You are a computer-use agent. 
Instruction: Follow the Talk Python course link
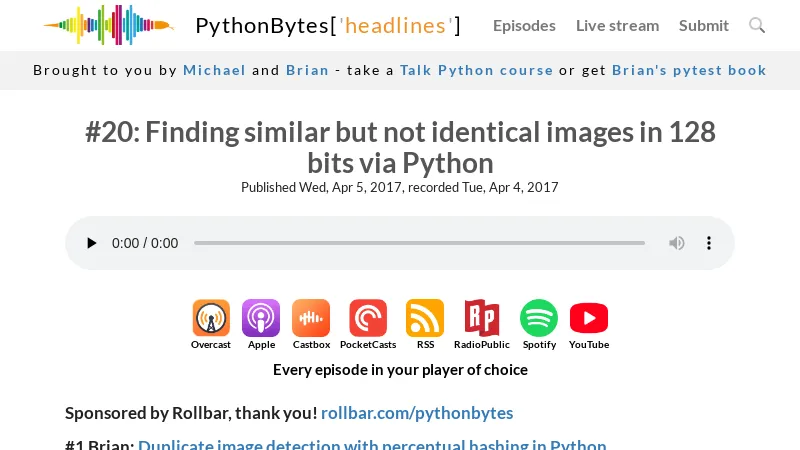click(476, 70)
